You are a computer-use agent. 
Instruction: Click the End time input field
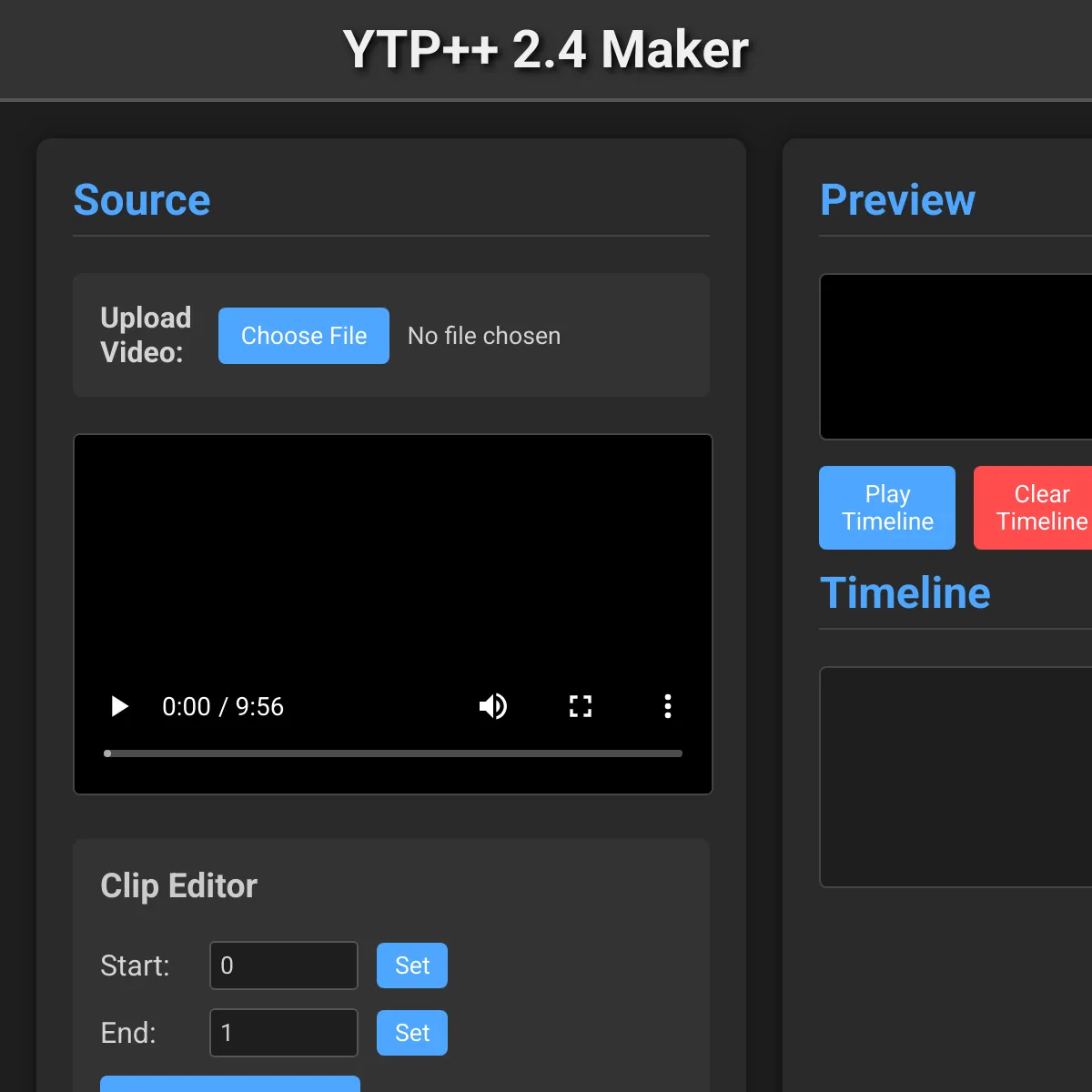coord(284,1033)
